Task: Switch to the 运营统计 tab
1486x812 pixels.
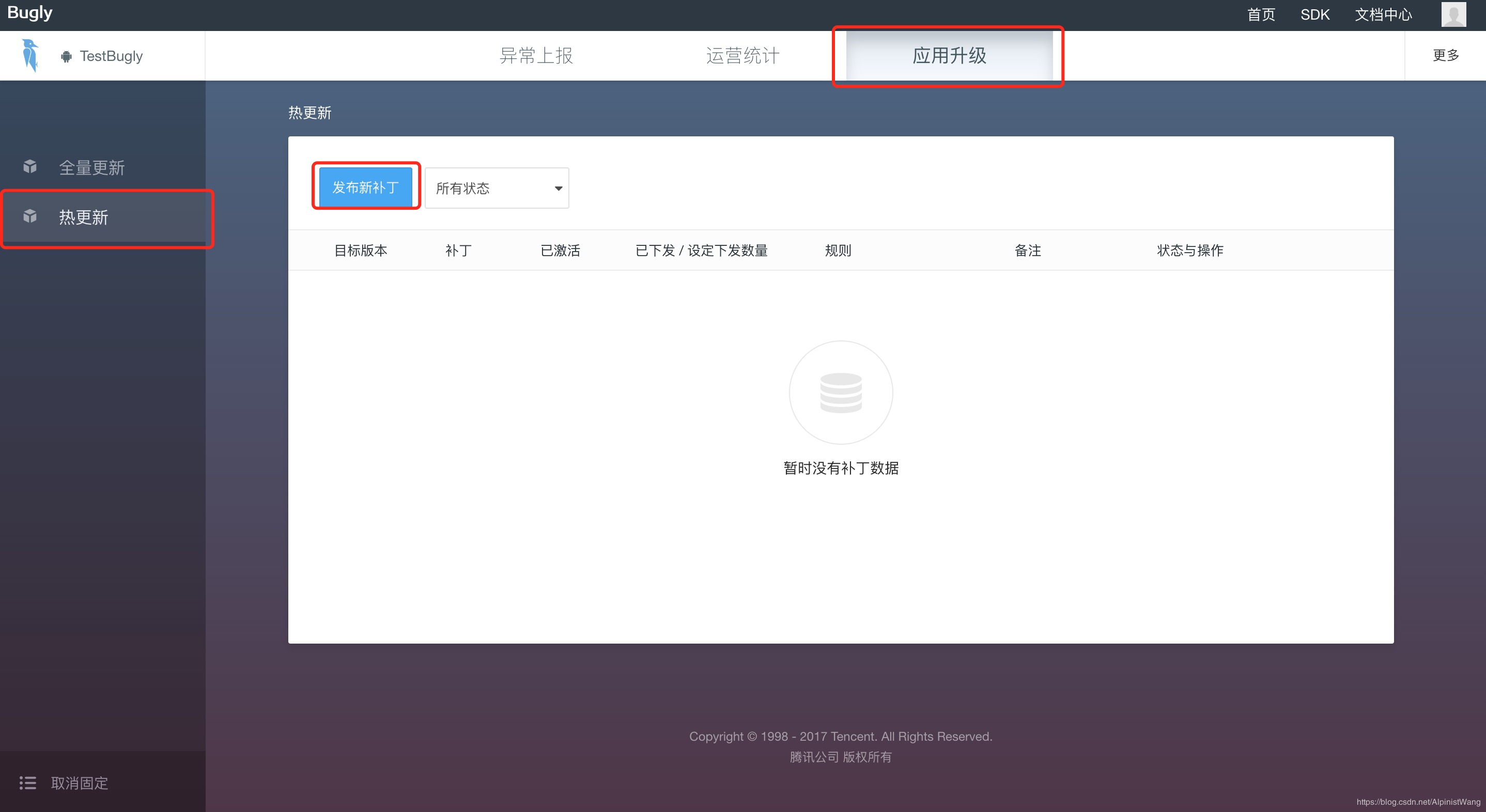Action: coord(742,55)
